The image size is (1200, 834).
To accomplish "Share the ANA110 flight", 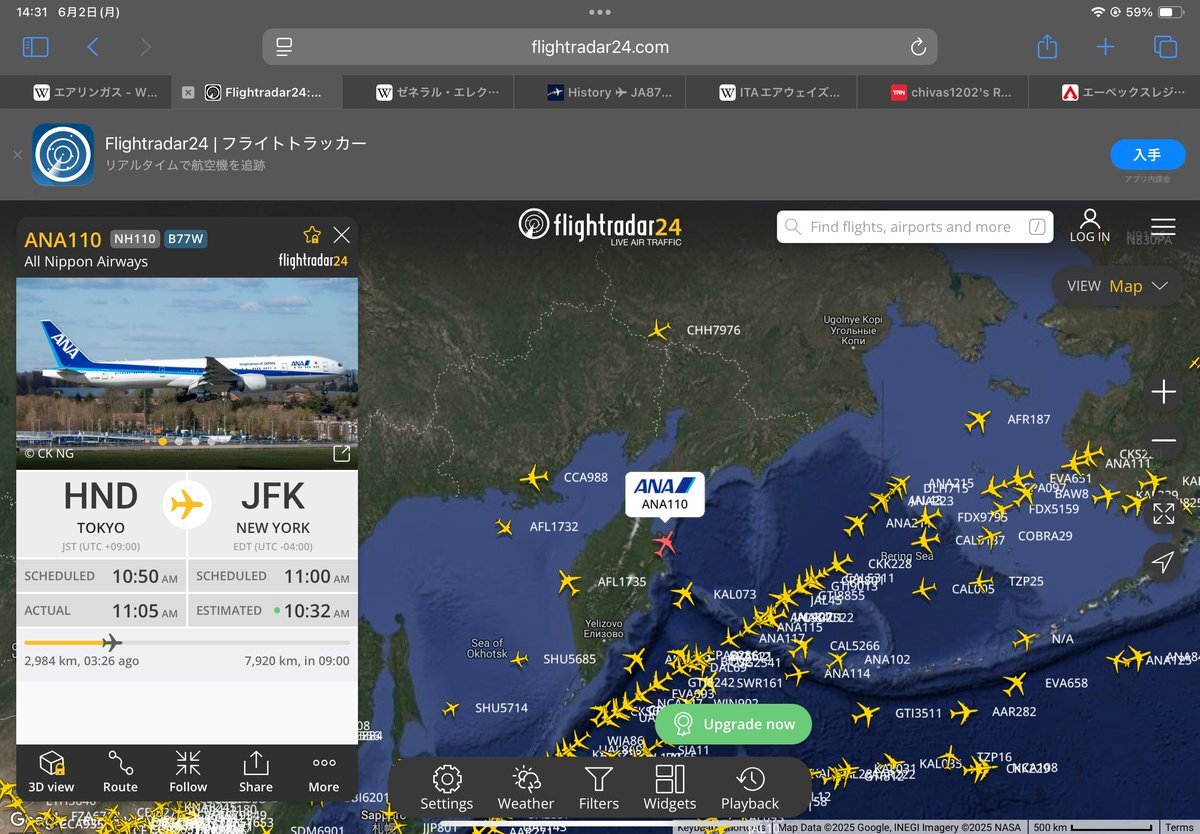I will click(256, 771).
